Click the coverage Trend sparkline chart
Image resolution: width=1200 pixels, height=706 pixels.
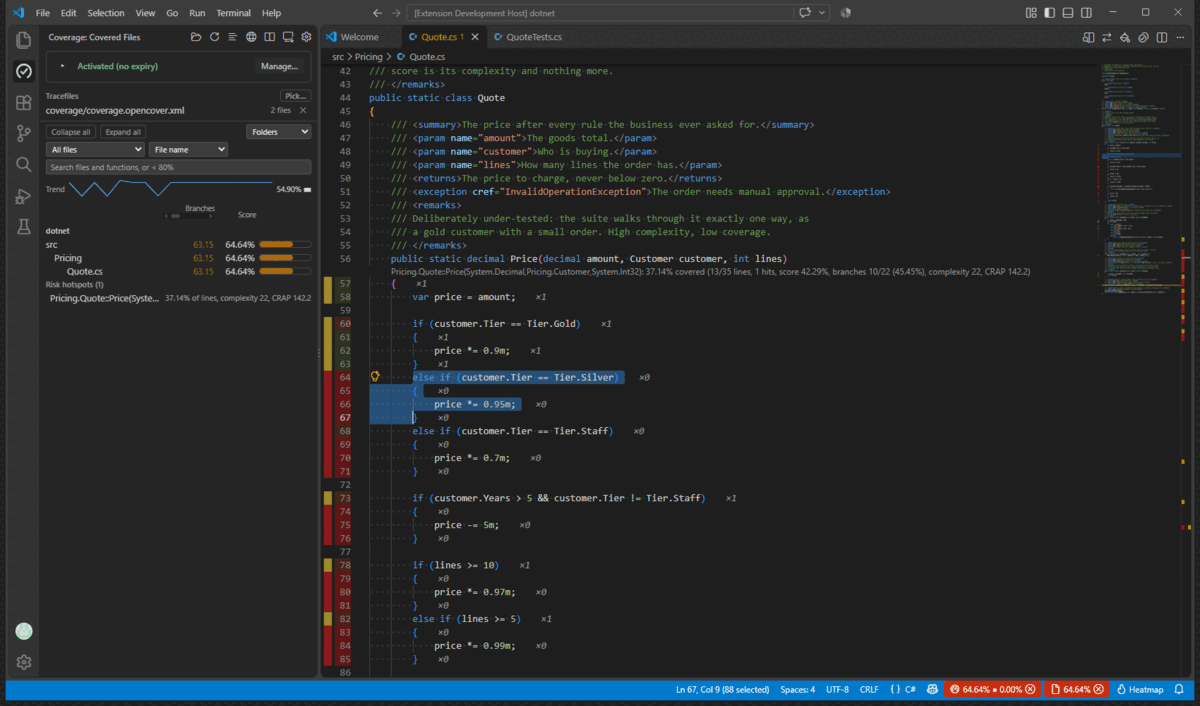pyautogui.click(x=169, y=189)
